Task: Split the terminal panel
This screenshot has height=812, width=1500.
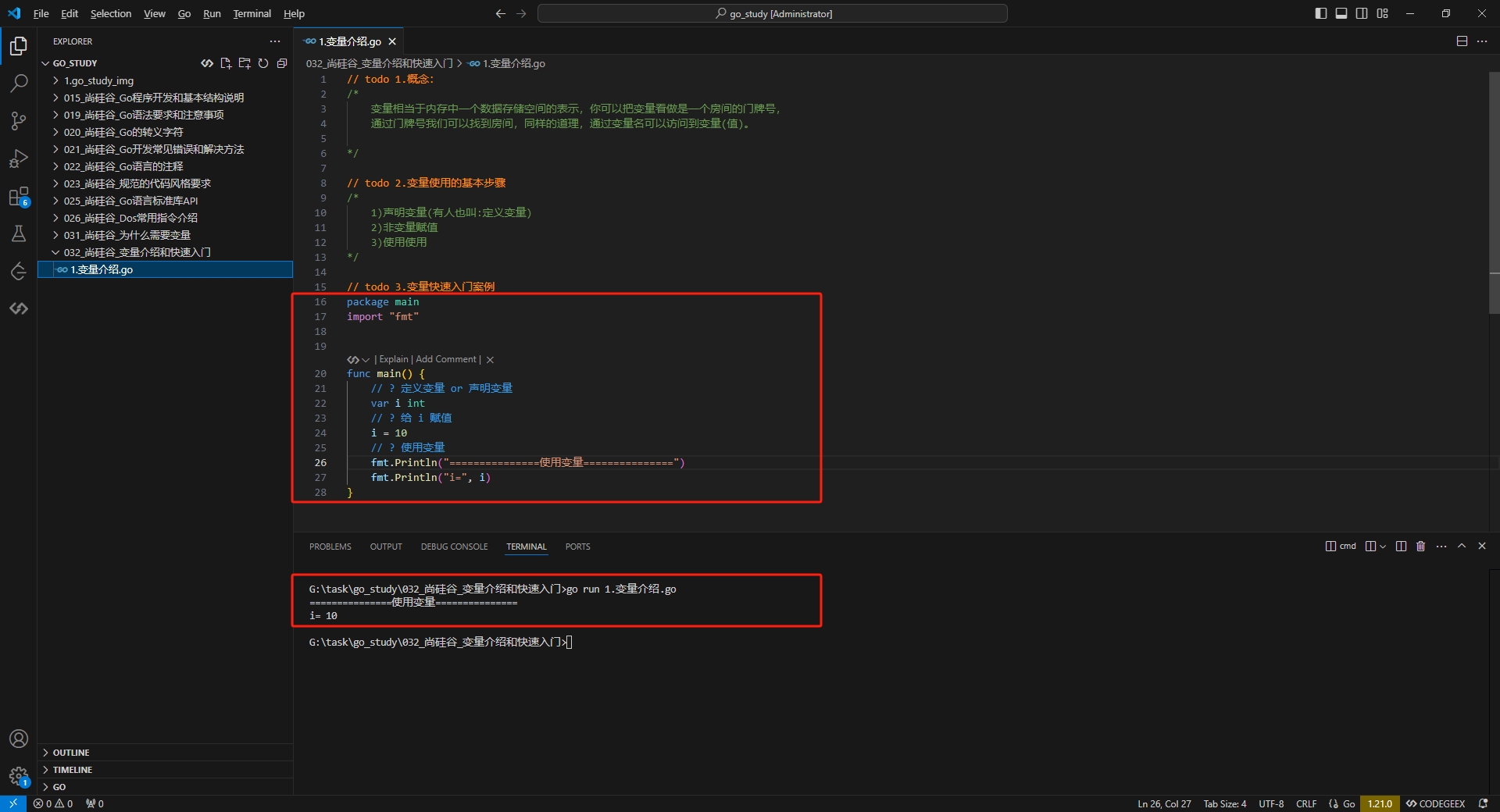Action: pos(1401,547)
